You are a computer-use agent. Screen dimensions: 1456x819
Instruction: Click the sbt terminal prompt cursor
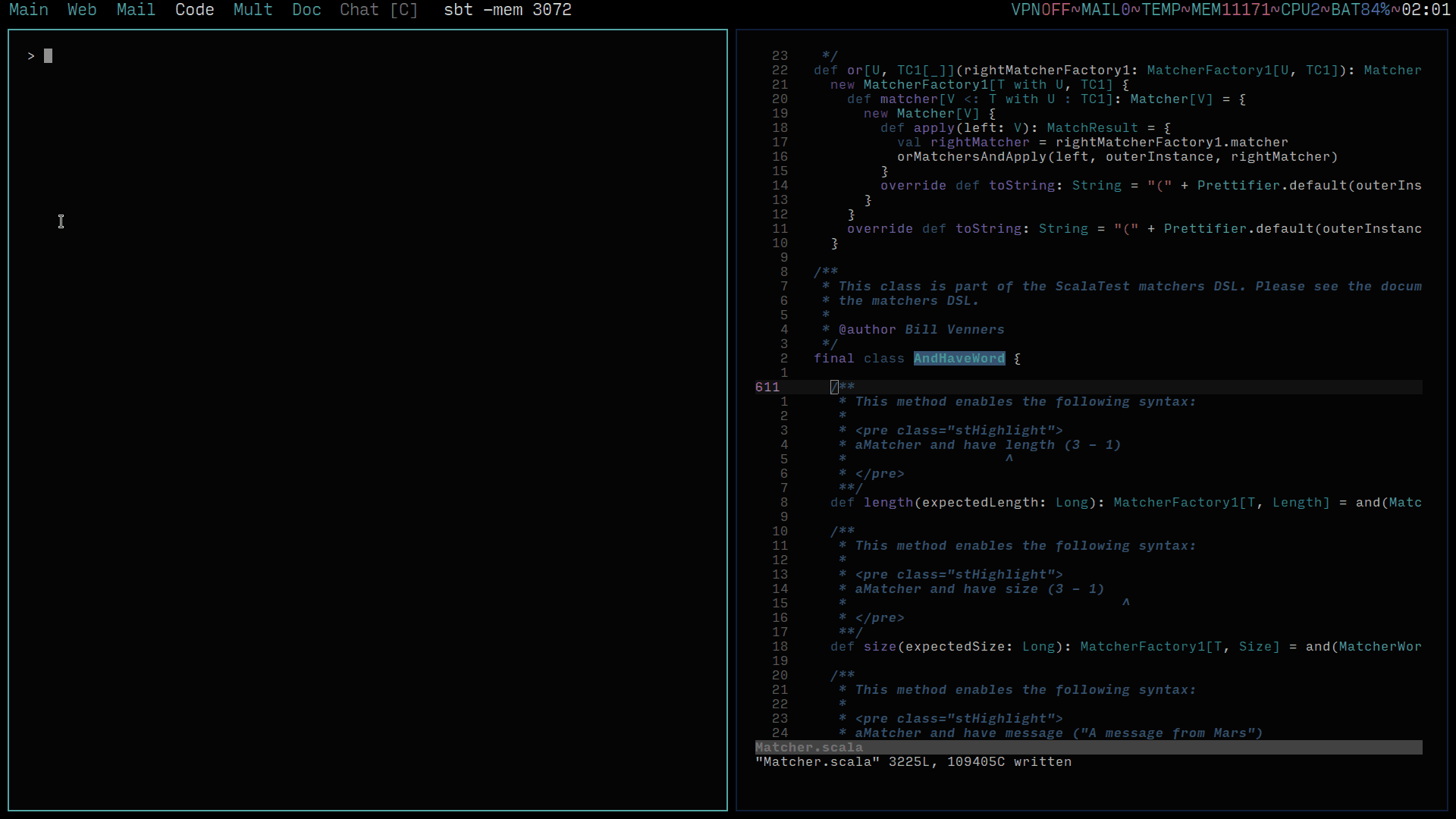point(48,56)
